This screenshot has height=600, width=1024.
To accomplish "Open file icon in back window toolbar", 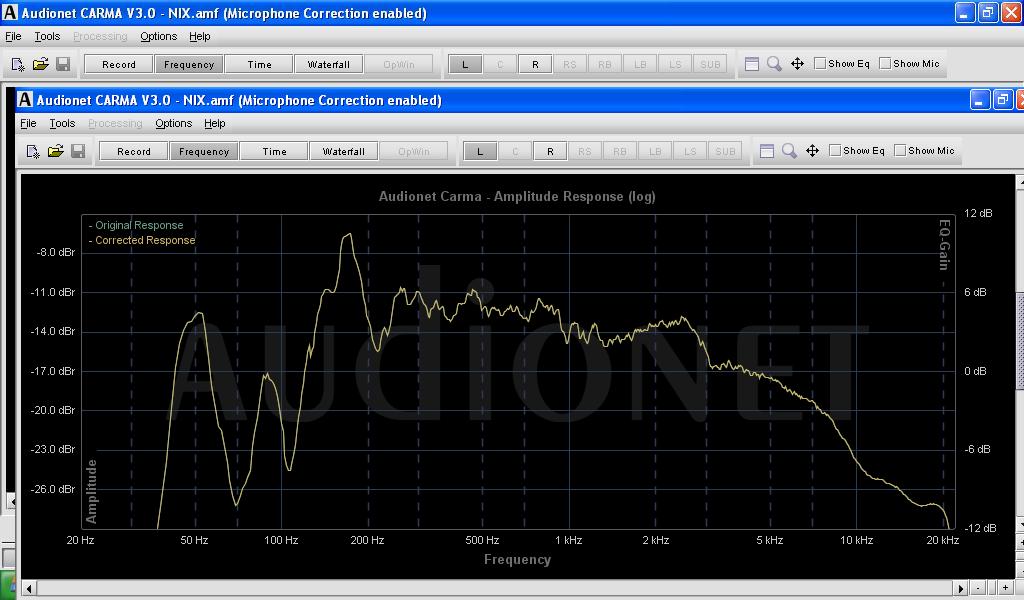I will [40, 64].
